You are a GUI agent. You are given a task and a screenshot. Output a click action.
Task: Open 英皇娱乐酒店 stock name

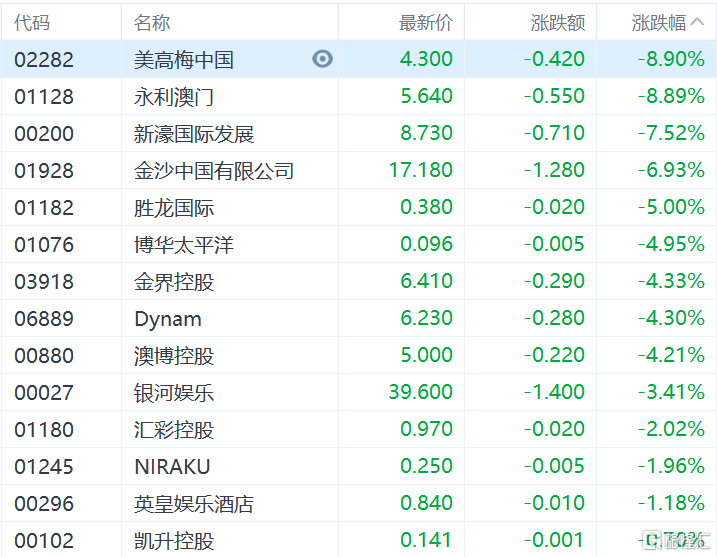coord(194,504)
